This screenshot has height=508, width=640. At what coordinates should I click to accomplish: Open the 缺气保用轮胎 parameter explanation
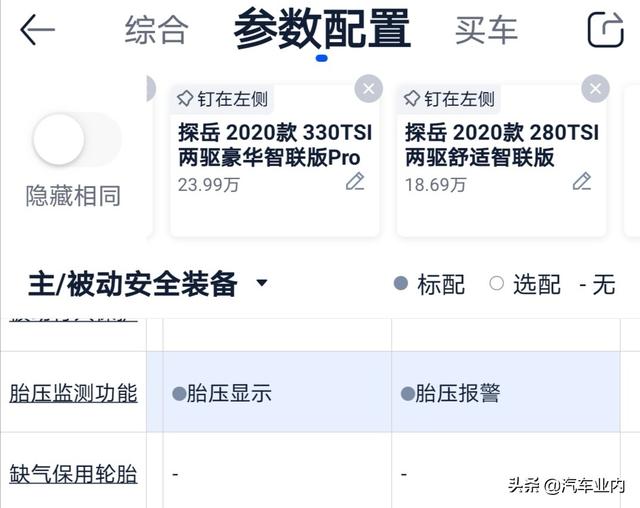[73, 473]
